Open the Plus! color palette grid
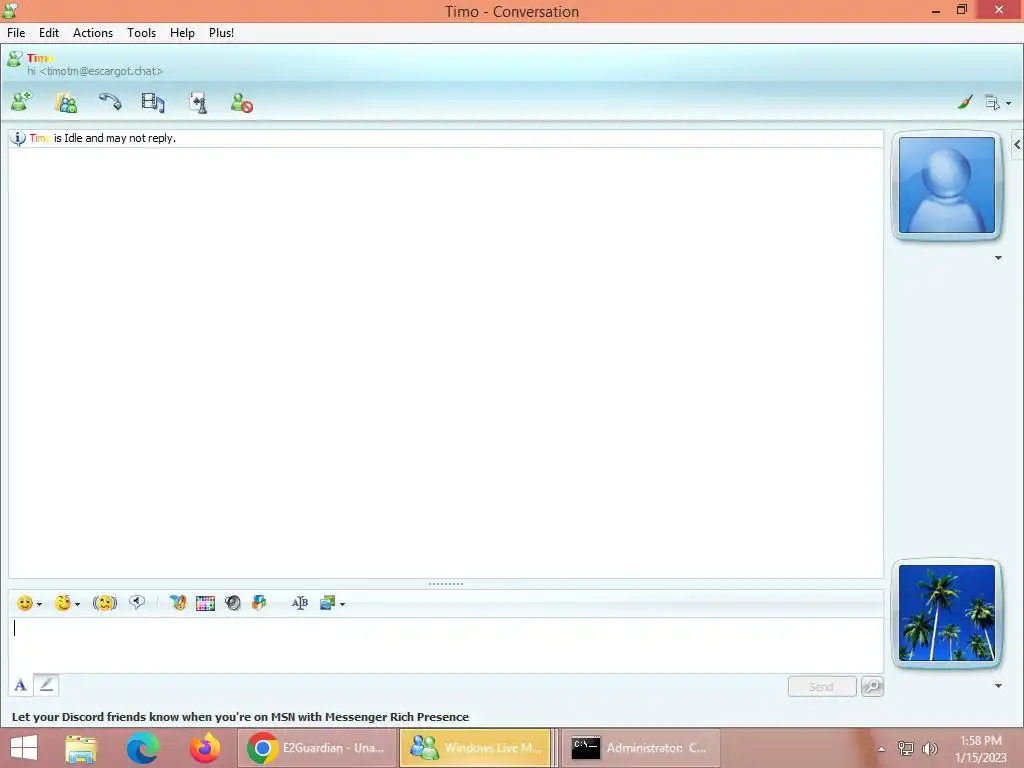Screen dimensions: 1024x768 [205, 603]
